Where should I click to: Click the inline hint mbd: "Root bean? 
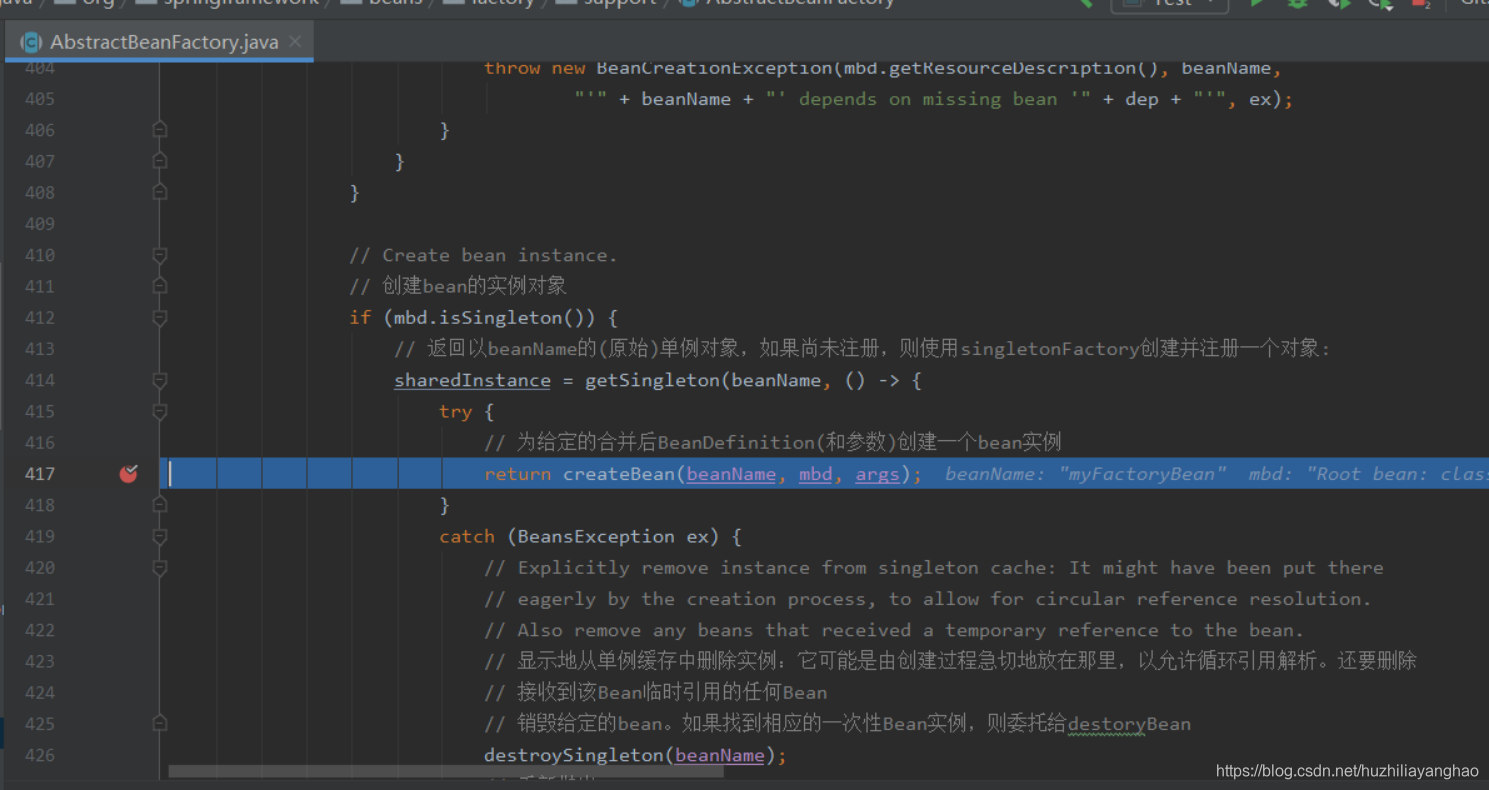[1369, 474]
